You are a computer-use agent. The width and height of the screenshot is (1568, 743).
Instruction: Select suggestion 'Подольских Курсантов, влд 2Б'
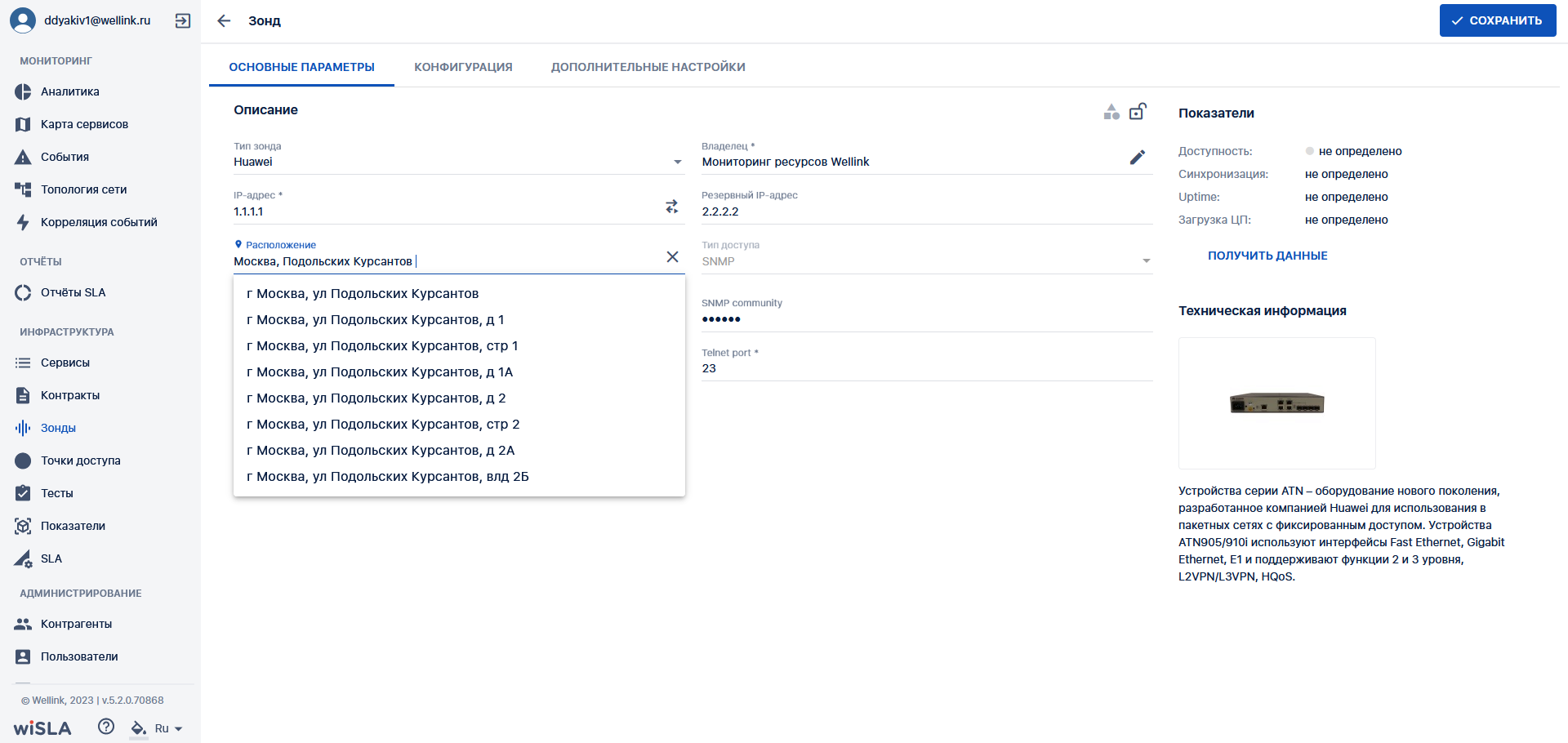pos(459,477)
